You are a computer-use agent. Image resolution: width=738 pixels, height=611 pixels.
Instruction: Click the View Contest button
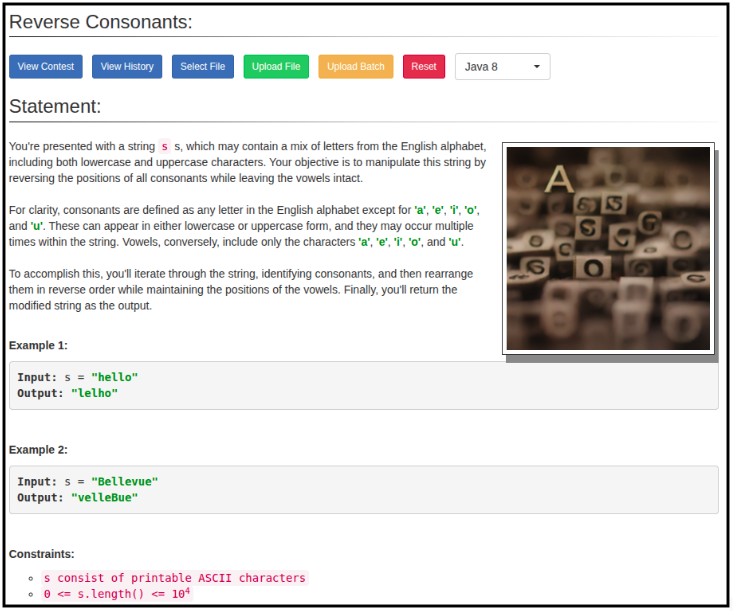tap(46, 67)
